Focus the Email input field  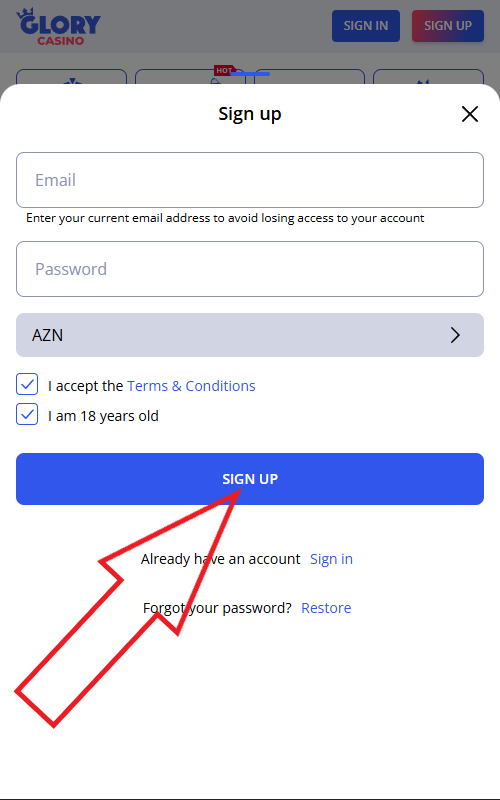pyautogui.click(x=250, y=180)
